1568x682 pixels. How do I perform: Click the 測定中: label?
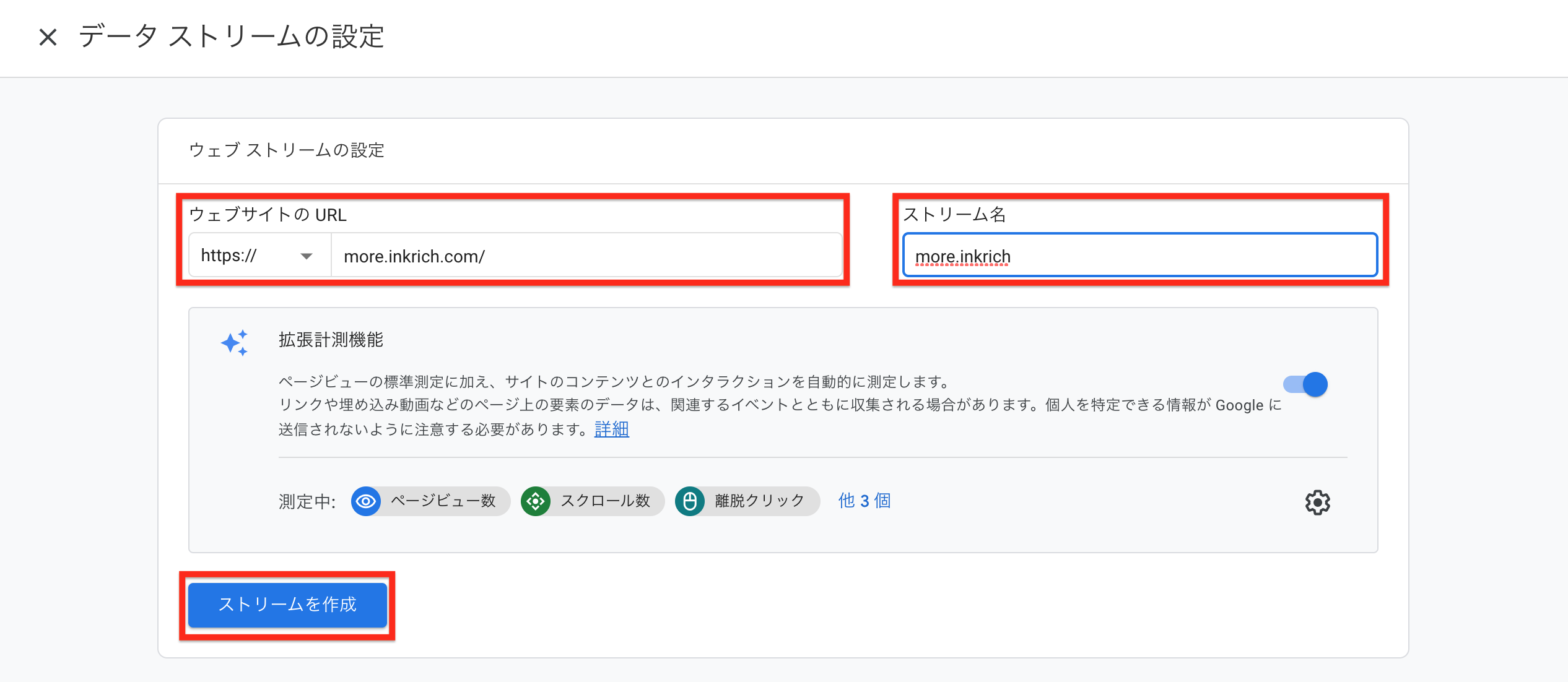pyautogui.click(x=307, y=501)
